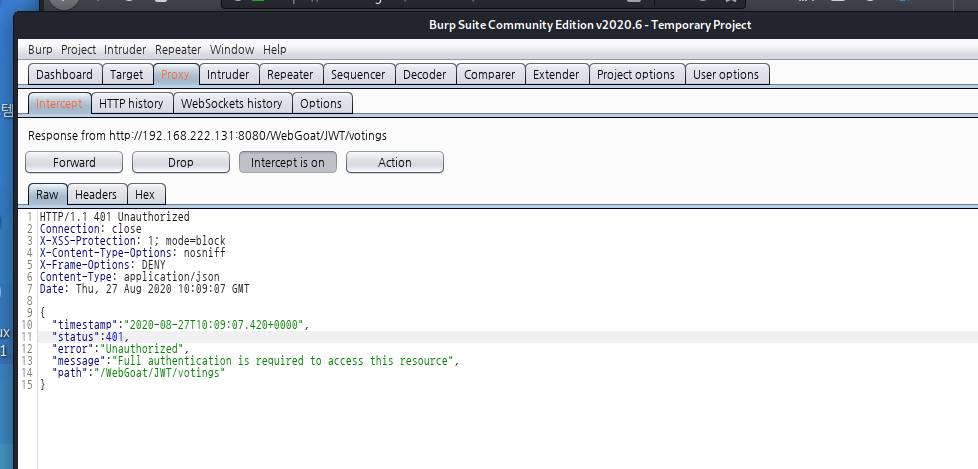978x469 pixels.
Task: Switch to User options tab
Action: pos(726,74)
